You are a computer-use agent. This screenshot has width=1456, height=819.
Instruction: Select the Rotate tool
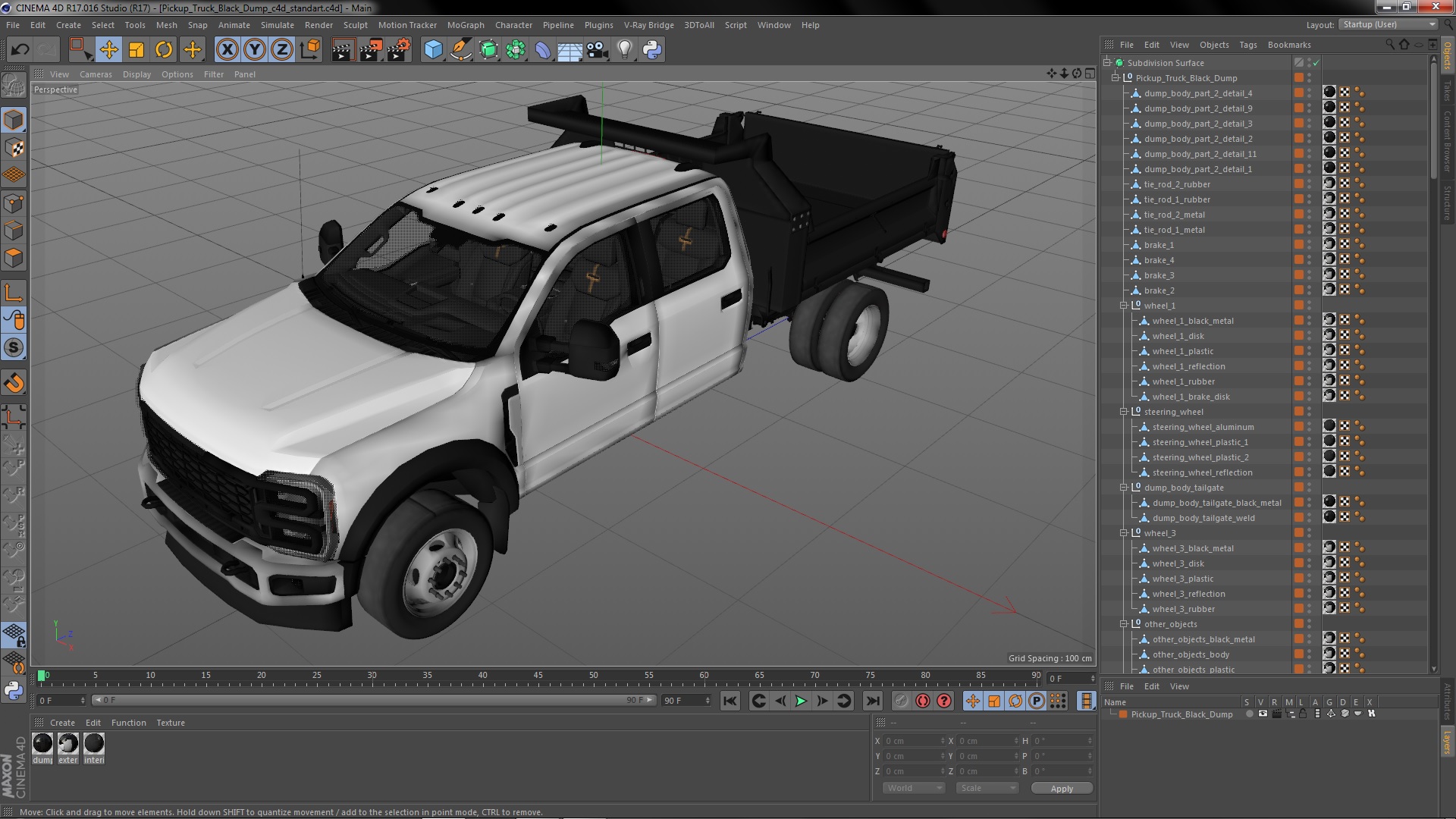tap(164, 50)
